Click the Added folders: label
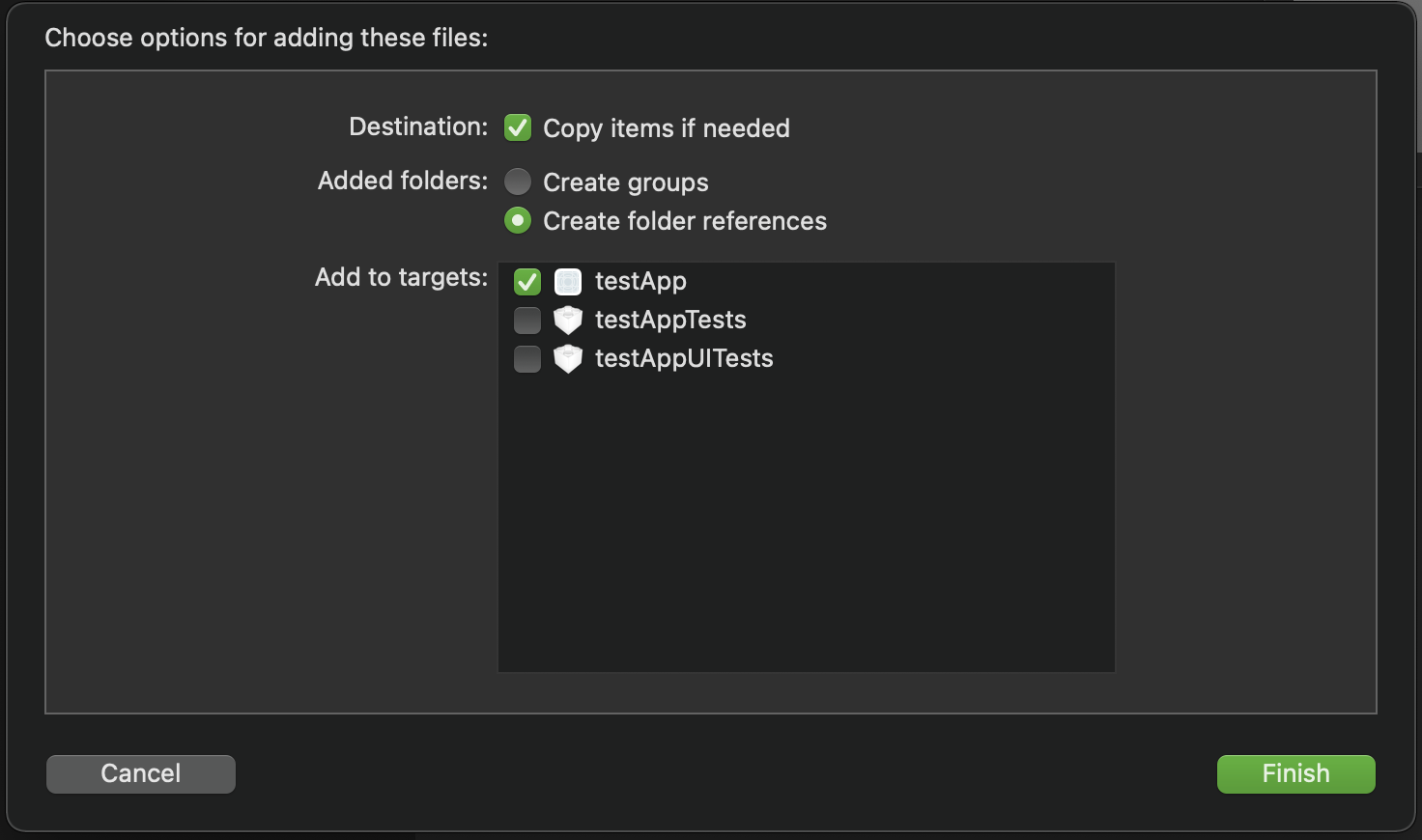 click(x=403, y=181)
